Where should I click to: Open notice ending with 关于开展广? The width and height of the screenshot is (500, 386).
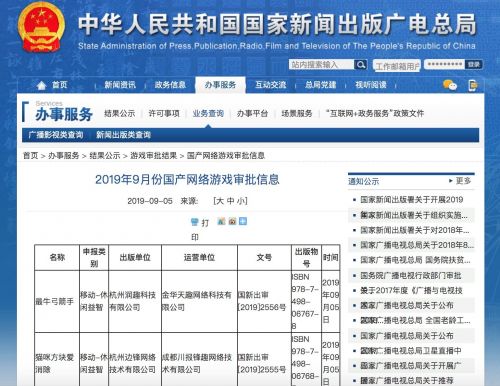[x=411, y=366]
